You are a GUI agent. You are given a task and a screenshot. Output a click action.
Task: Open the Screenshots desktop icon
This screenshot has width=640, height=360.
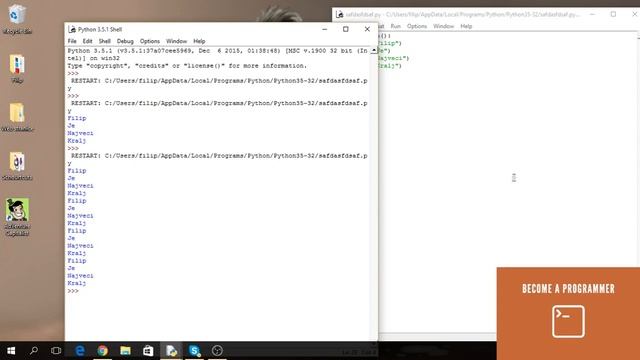pos(17,166)
